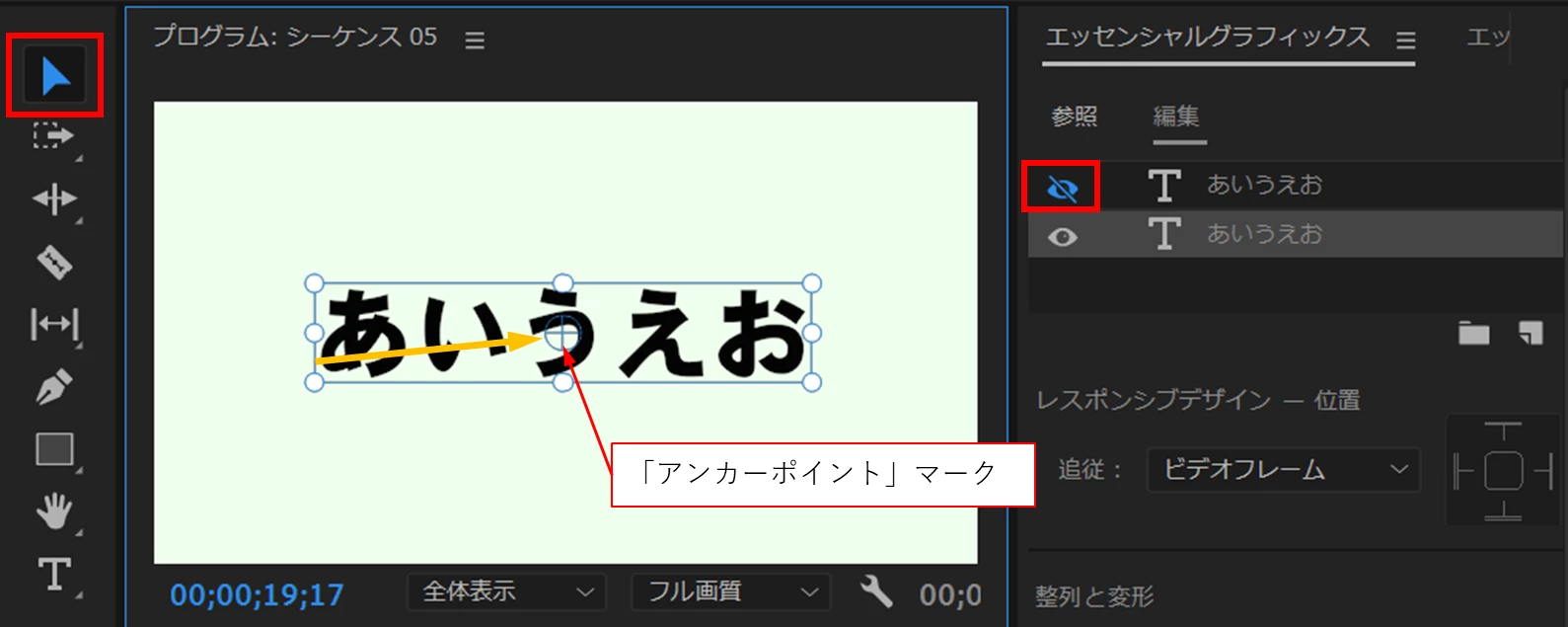Viewport: 1568px width, 627px height.
Task: Click the 00;00;19;17 playhead timecode
Action: pos(257,594)
